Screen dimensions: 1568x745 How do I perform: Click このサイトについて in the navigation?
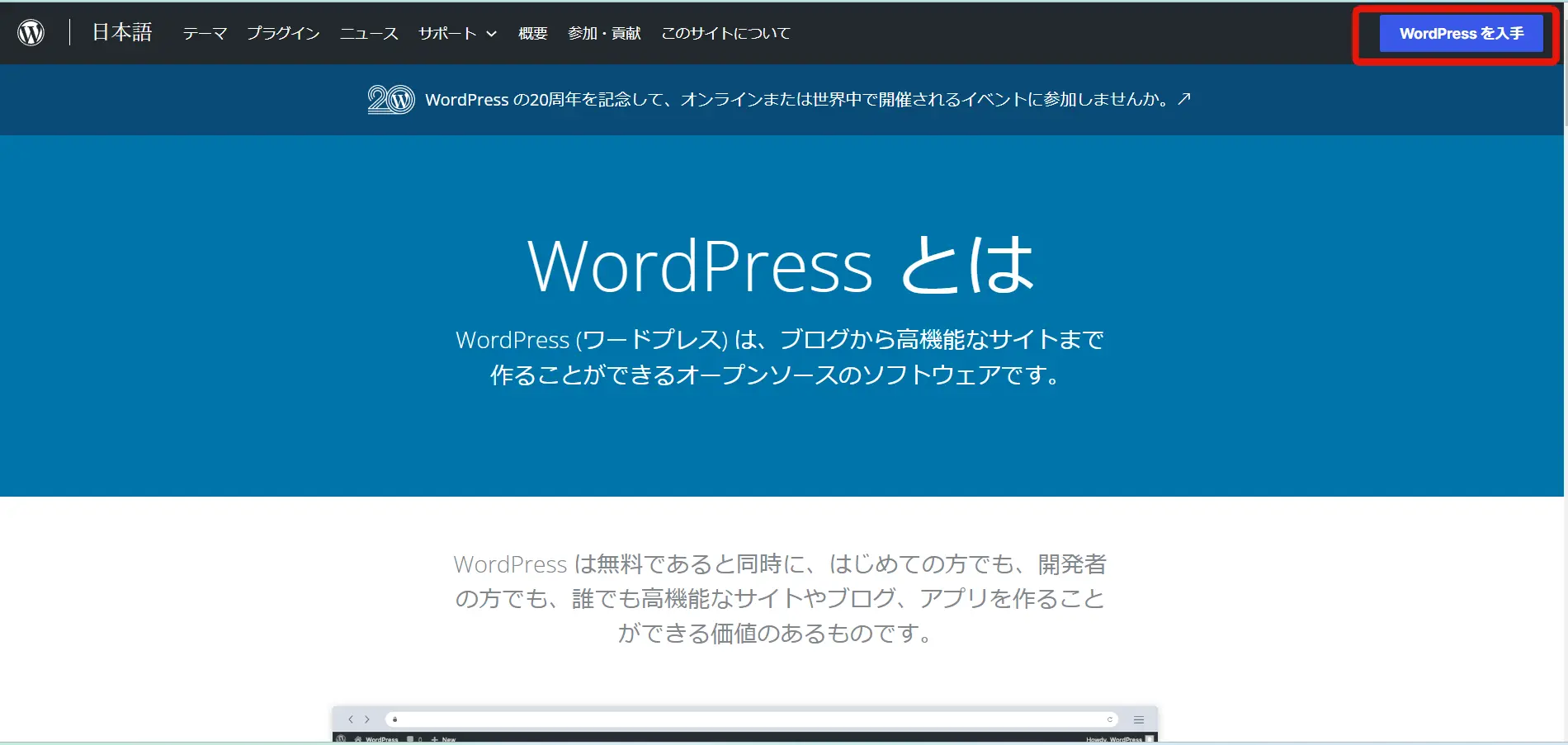(725, 33)
